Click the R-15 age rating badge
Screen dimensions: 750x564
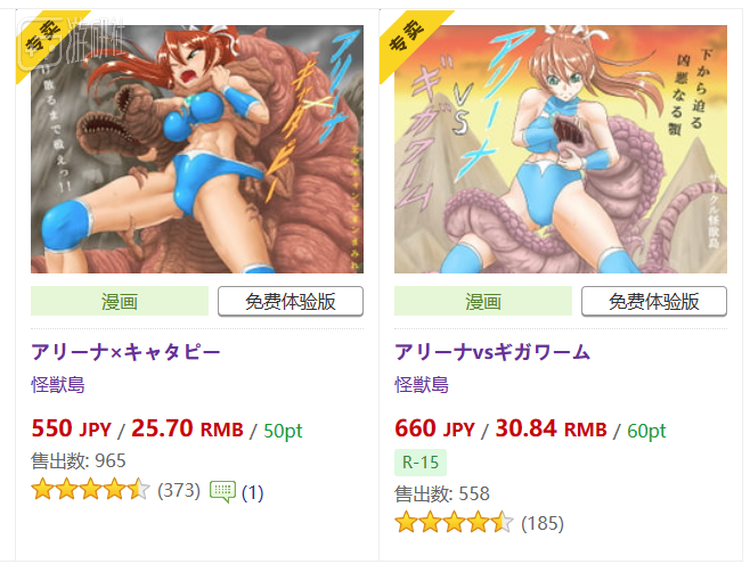coord(420,462)
